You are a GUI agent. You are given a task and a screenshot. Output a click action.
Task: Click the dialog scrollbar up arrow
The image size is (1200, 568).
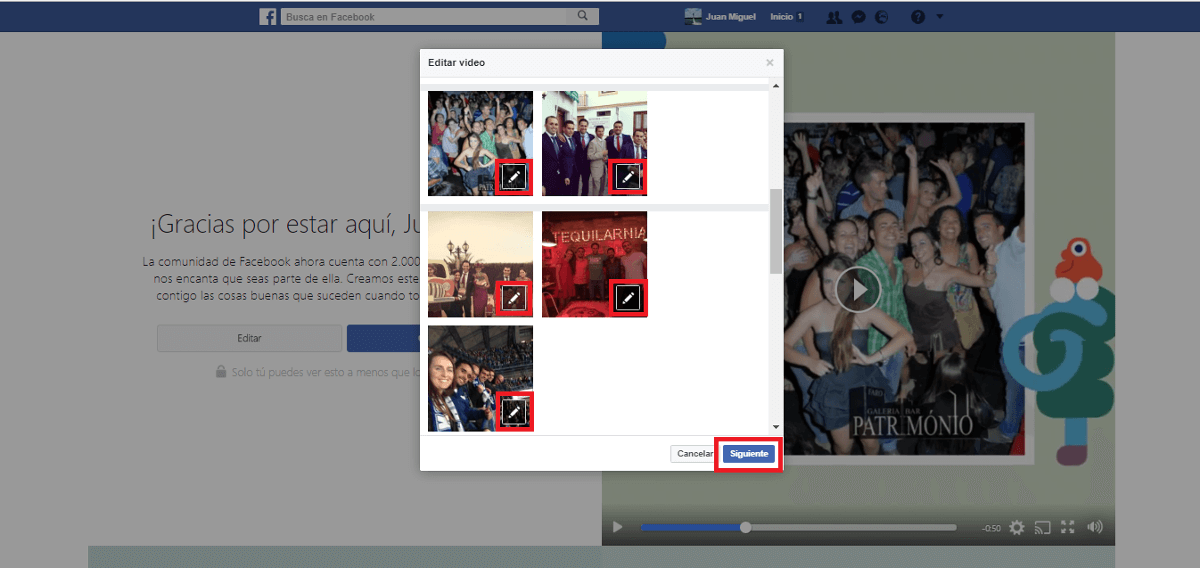[x=776, y=88]
